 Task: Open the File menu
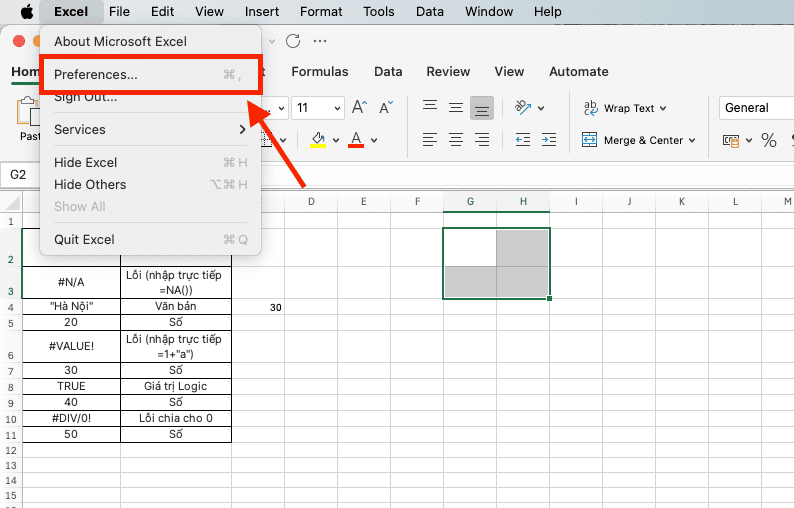pos(120,11)
